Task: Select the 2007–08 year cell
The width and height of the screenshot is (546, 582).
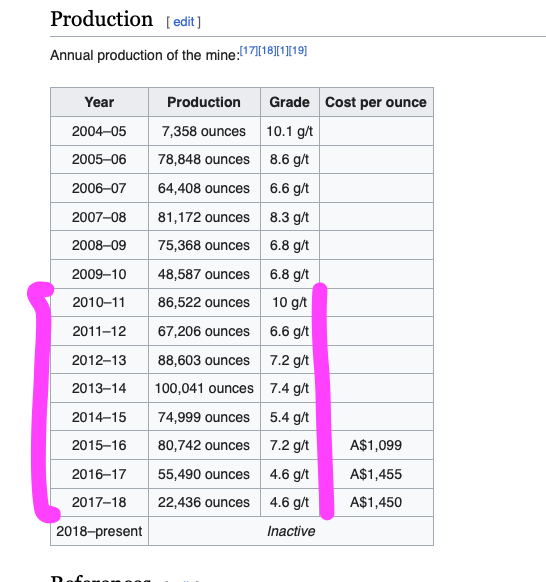Action: (x=99, y=217)
